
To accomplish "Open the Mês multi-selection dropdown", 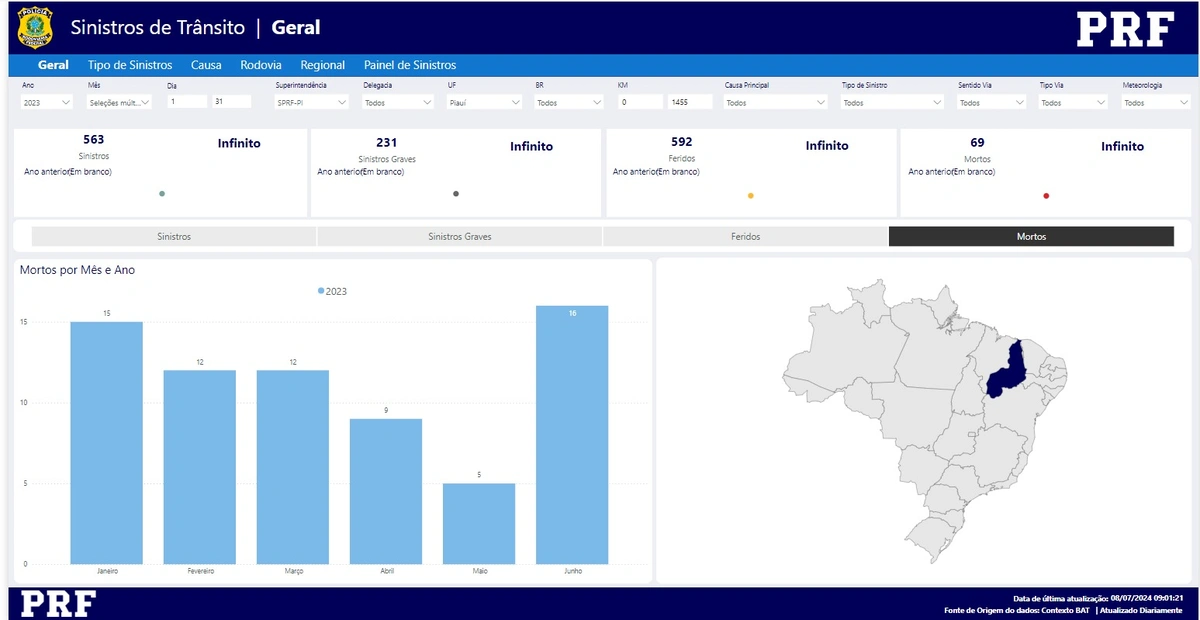I will pyautogui.click(x=119, y=102).
